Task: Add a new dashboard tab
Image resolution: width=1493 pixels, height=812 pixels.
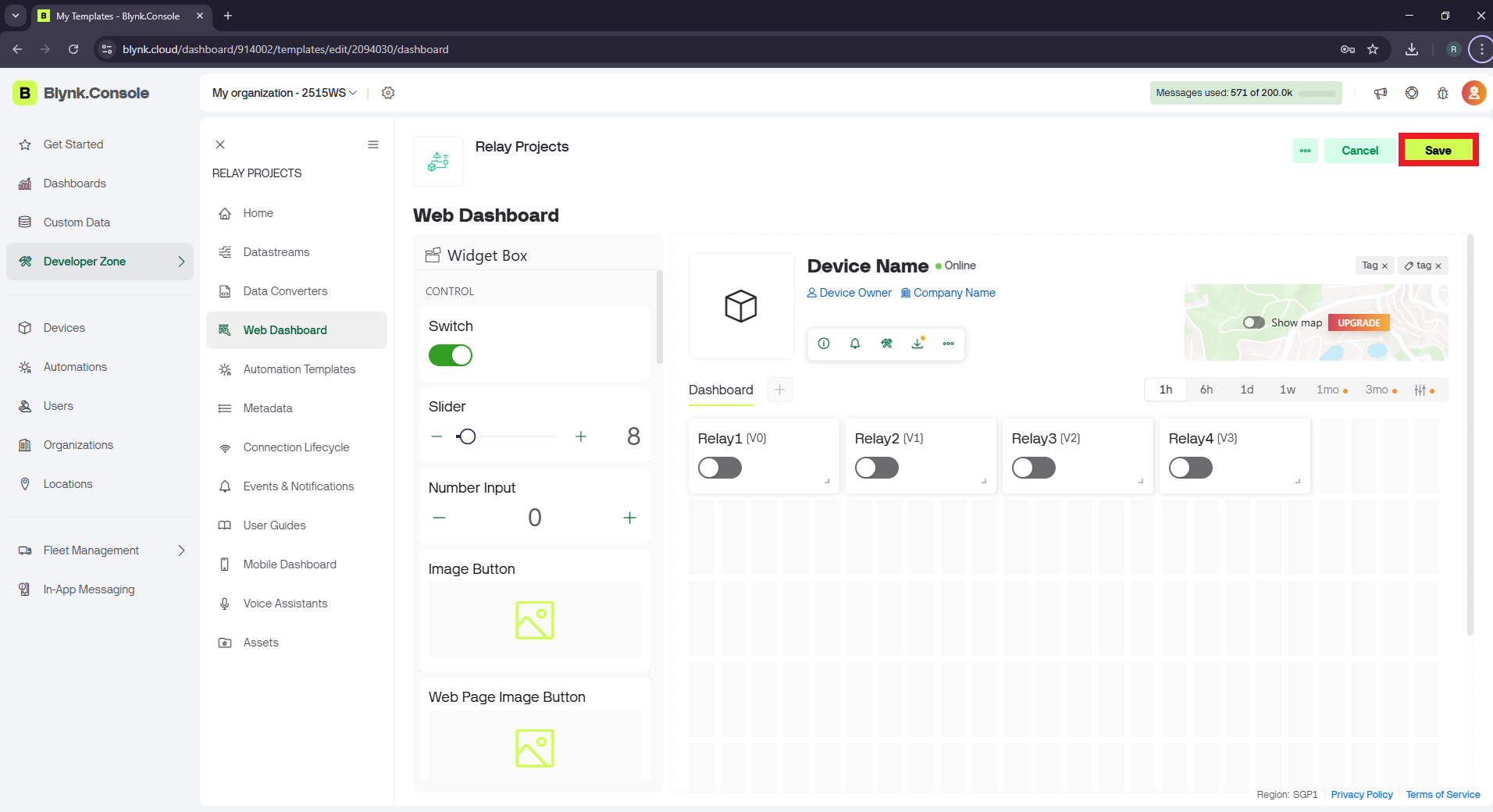Action: click(x=779, y=390)
